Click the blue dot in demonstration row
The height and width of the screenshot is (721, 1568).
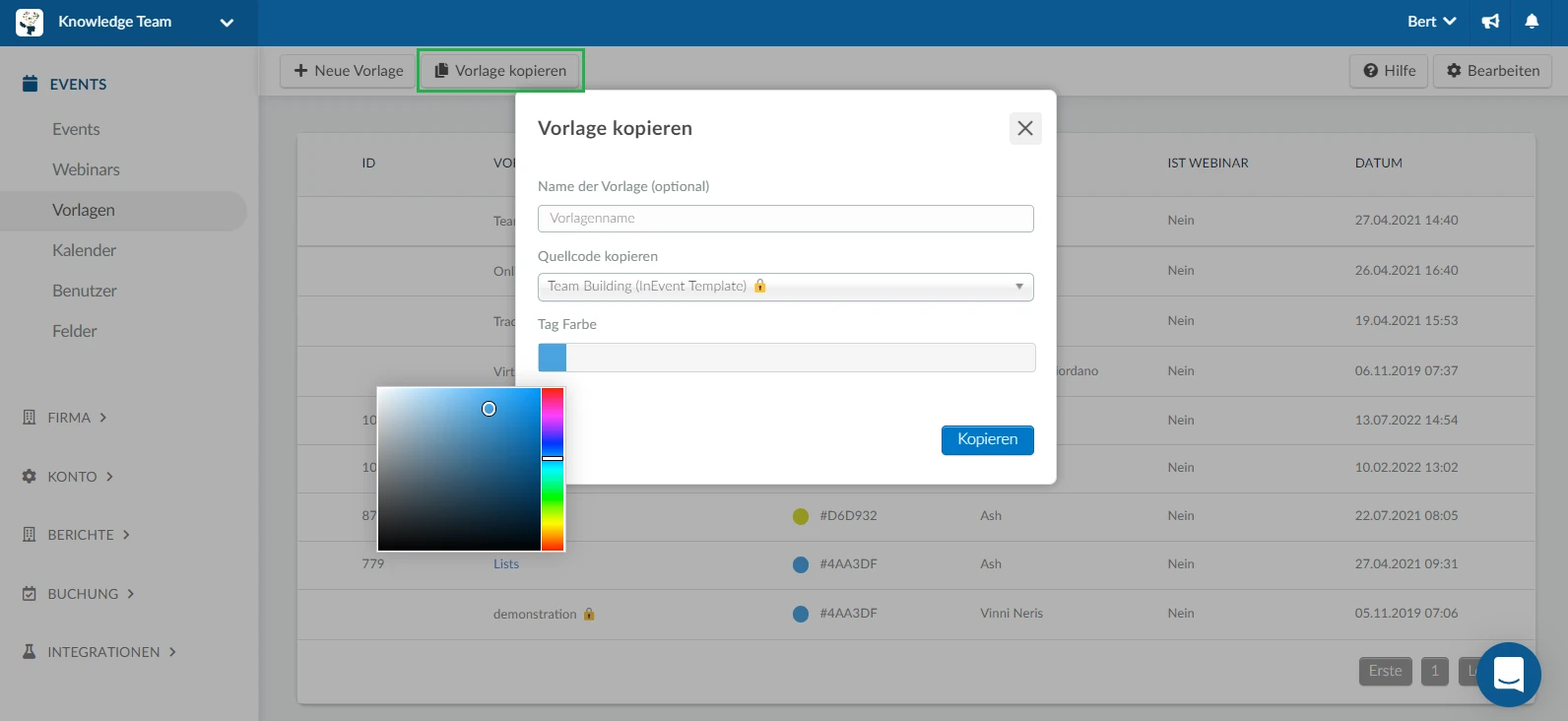(x=801, y=614)
